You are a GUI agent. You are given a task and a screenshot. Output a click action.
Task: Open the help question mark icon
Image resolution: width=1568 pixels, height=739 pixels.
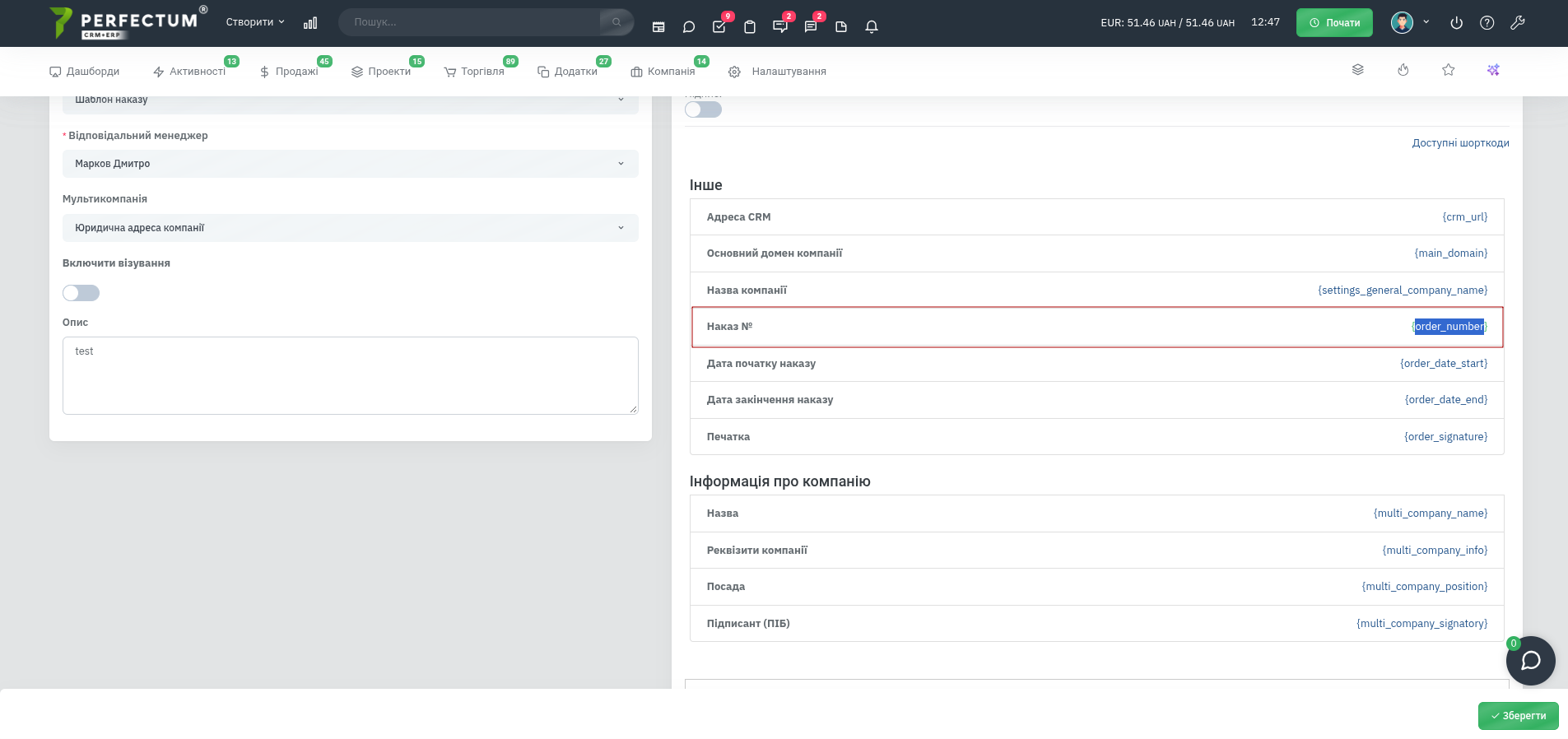click(x=1487, y=23)
